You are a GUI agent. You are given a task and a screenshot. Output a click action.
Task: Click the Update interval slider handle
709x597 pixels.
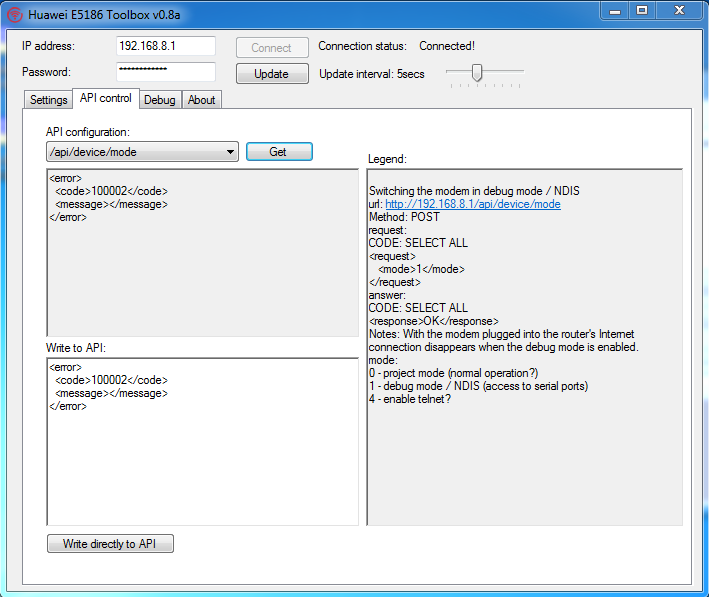[477, 72]
